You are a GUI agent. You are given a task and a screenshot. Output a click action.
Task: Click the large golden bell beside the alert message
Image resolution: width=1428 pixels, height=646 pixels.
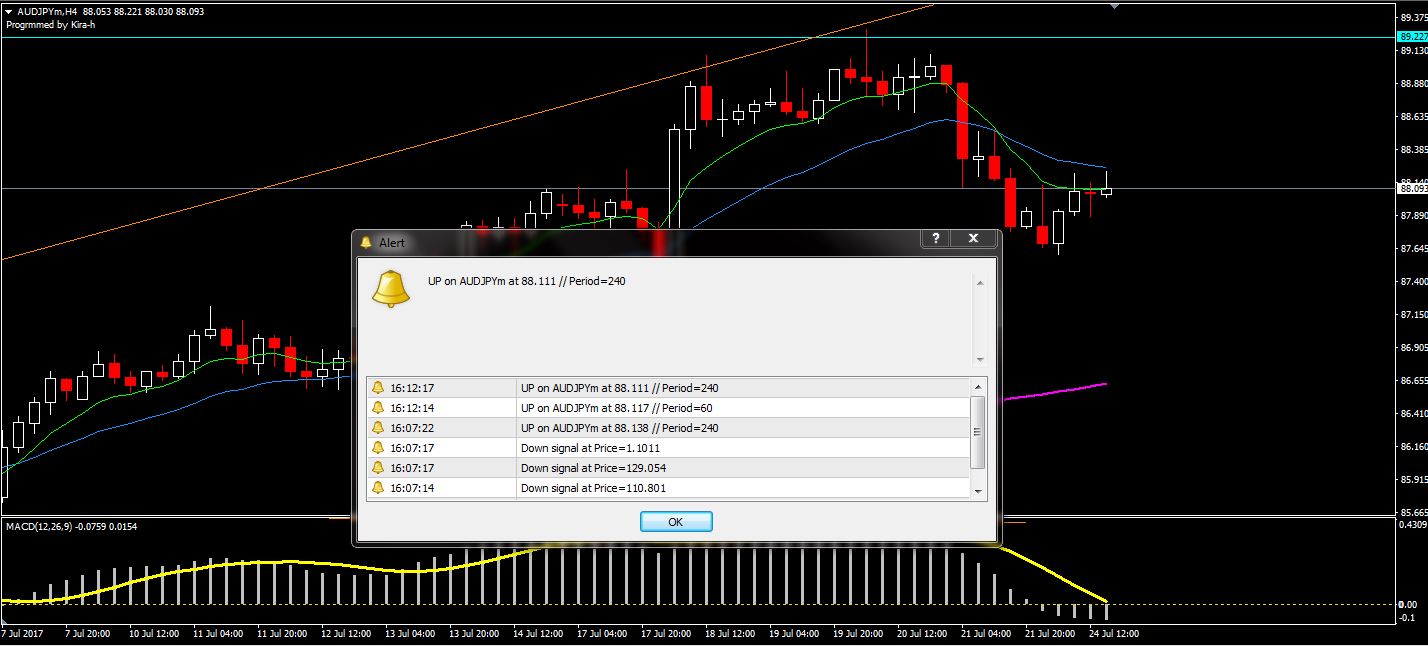[x=390, y=288]
